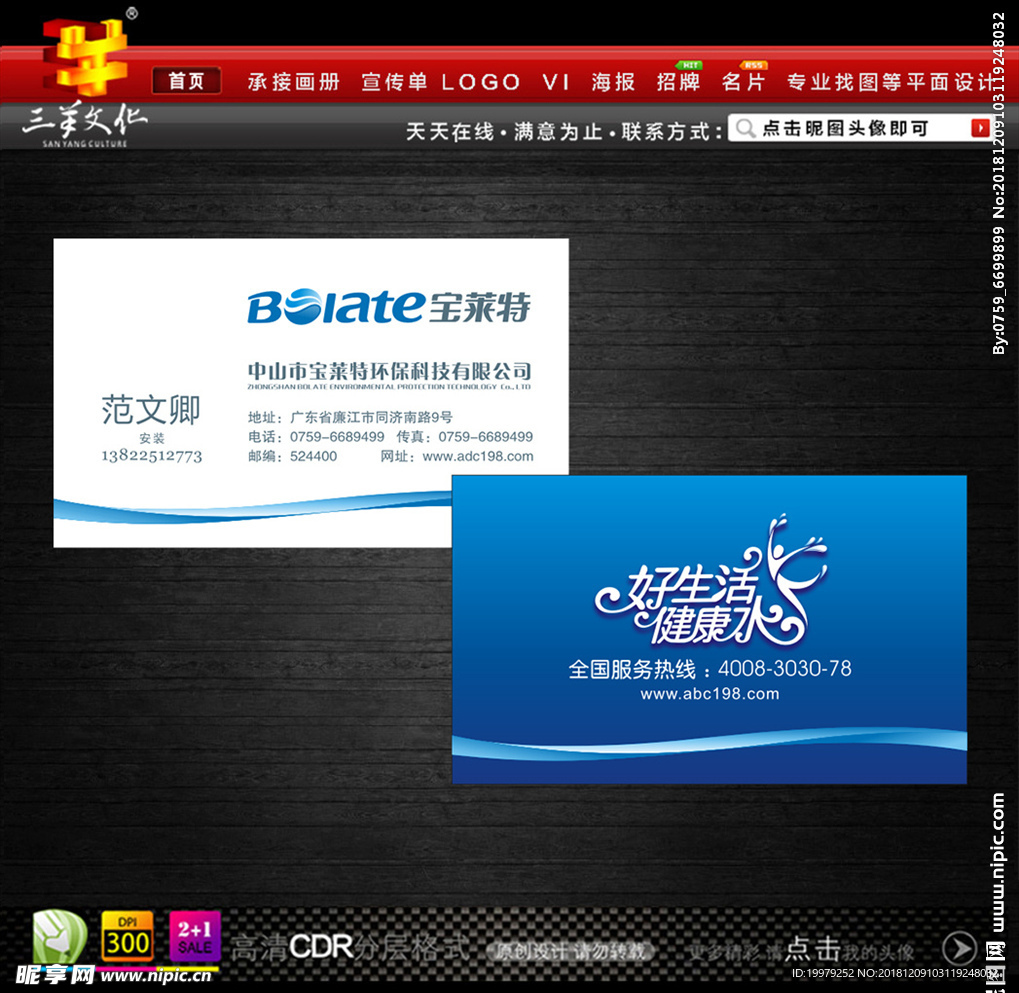Click the DPI 300 badge
Image resolution: width=1019 pixels, height=993 pixels.
pyautogui.click(x=127, y=936)
